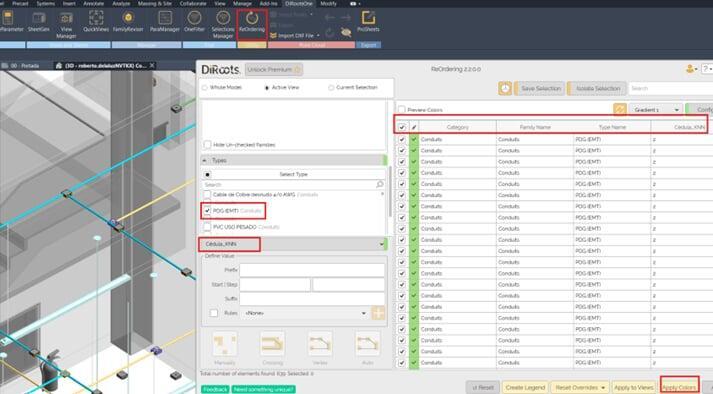Open Selections Manager tool

[223, 25]
